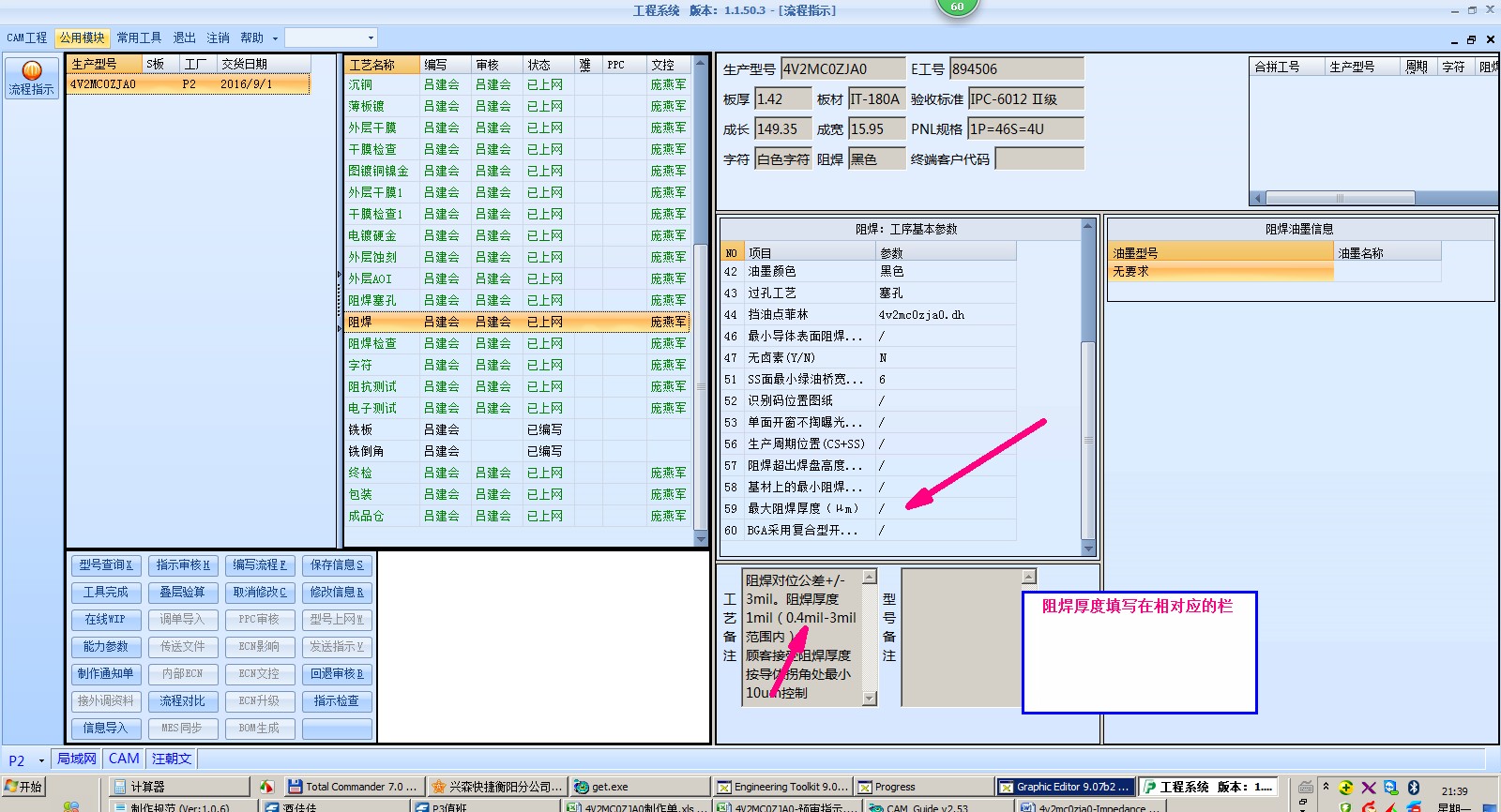Click 取消修改C button
Screen dimensions: 1501x812
pyautogui.click(x=259, y=593)
